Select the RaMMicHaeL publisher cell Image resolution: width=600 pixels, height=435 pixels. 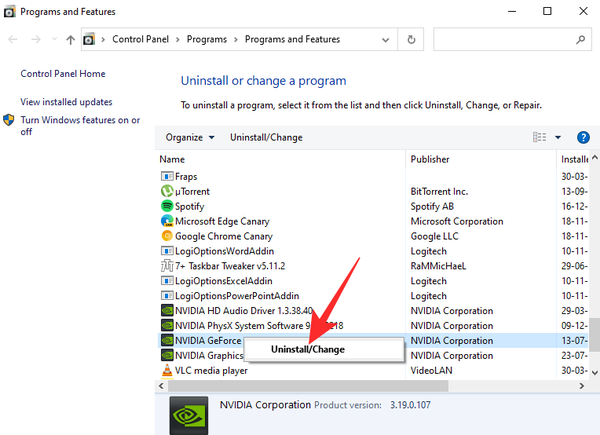(438, 266)
